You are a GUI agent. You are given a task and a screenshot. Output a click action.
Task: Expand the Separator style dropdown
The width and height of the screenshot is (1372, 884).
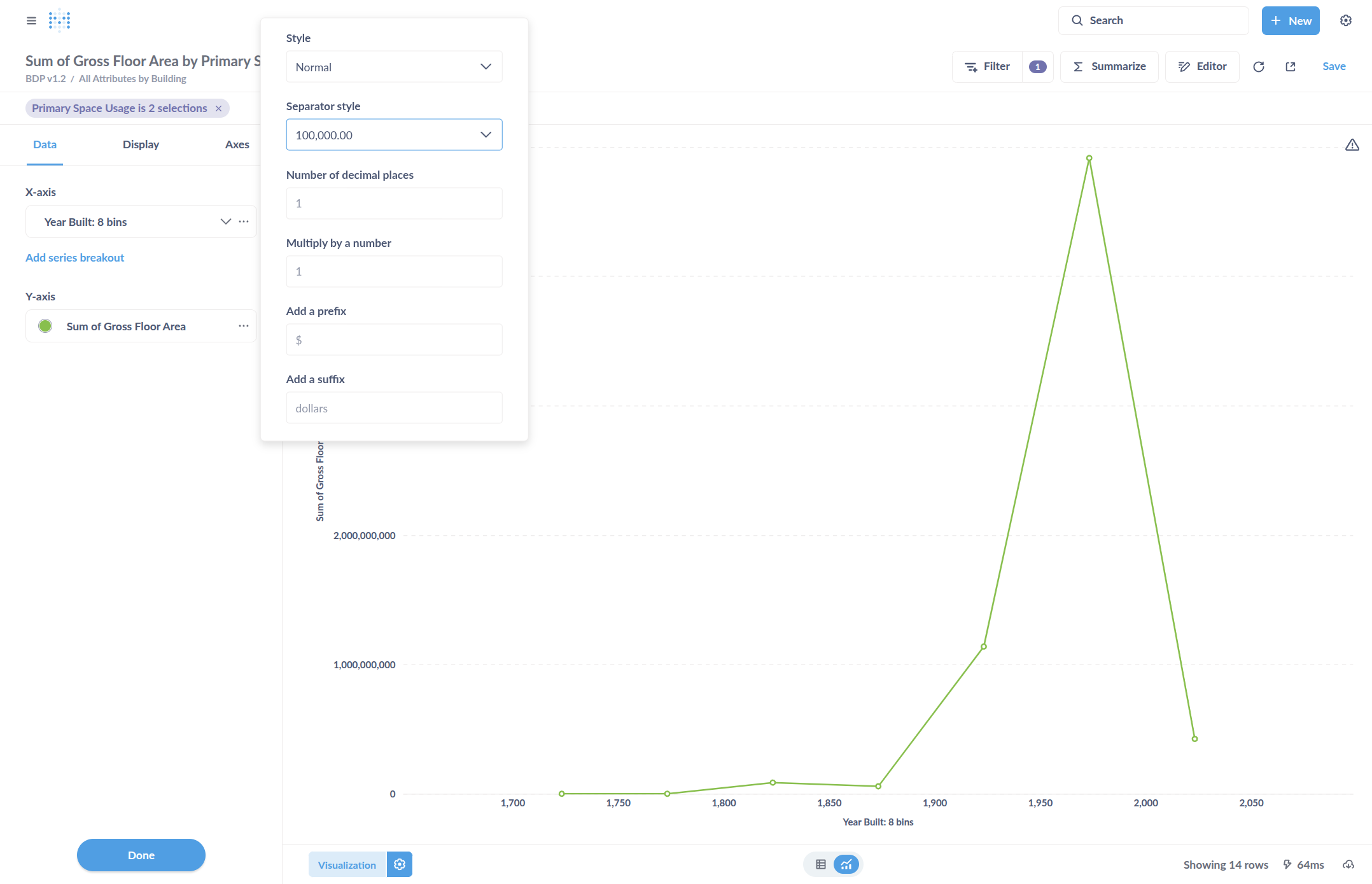pyautogui.click(x=394, y=135)
